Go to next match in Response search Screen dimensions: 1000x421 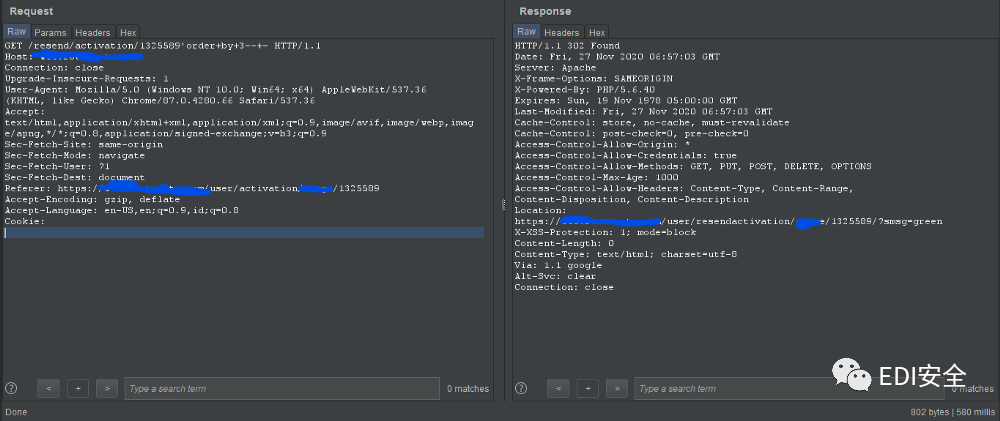(x=617, y=388)
